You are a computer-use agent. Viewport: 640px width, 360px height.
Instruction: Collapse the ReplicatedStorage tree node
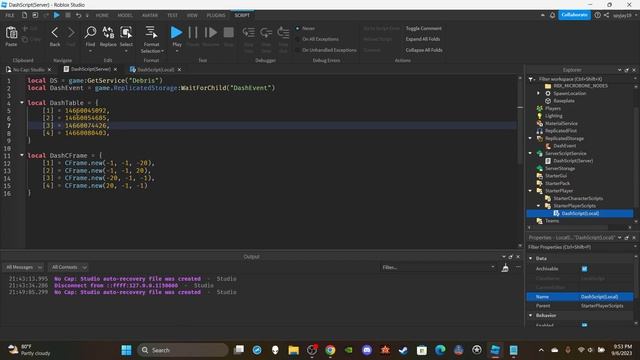pyautogui.click(x=530, y=138)
